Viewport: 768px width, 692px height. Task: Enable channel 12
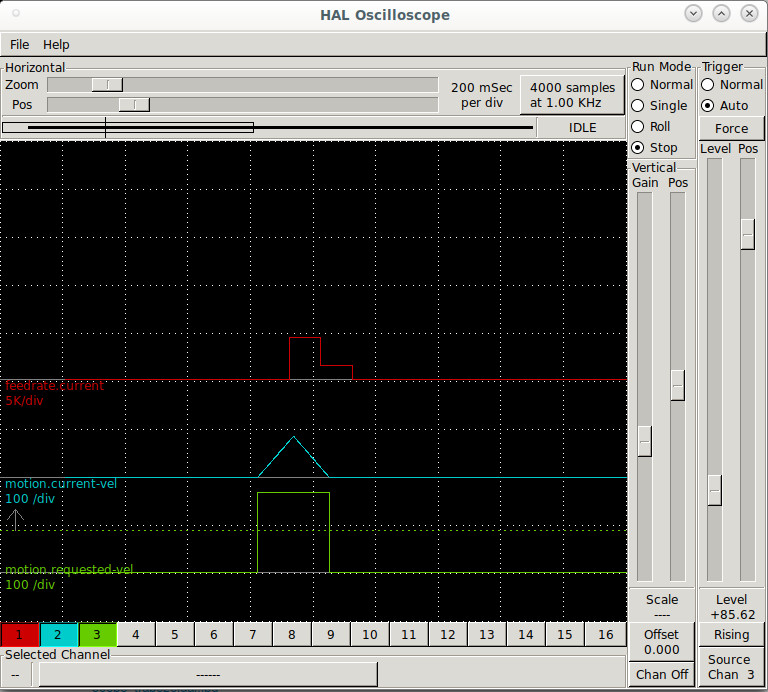[448, 635]
